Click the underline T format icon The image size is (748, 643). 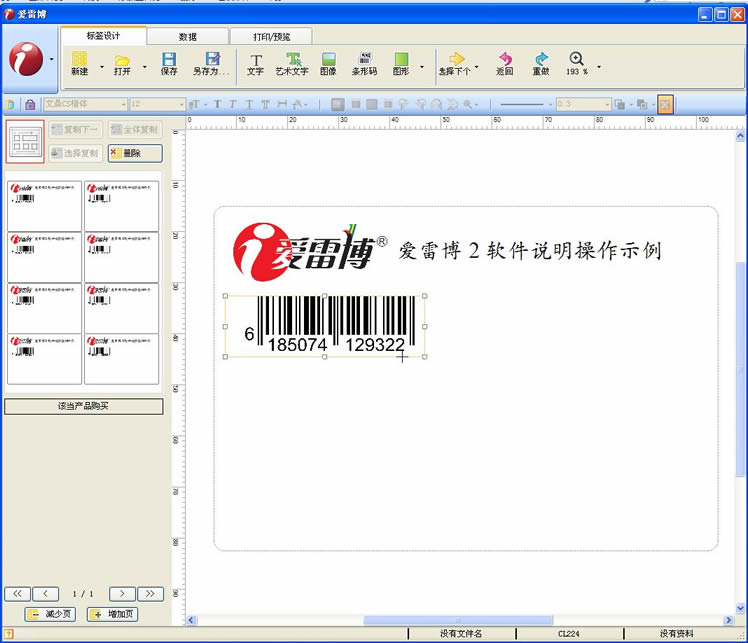tap(249, 104)
